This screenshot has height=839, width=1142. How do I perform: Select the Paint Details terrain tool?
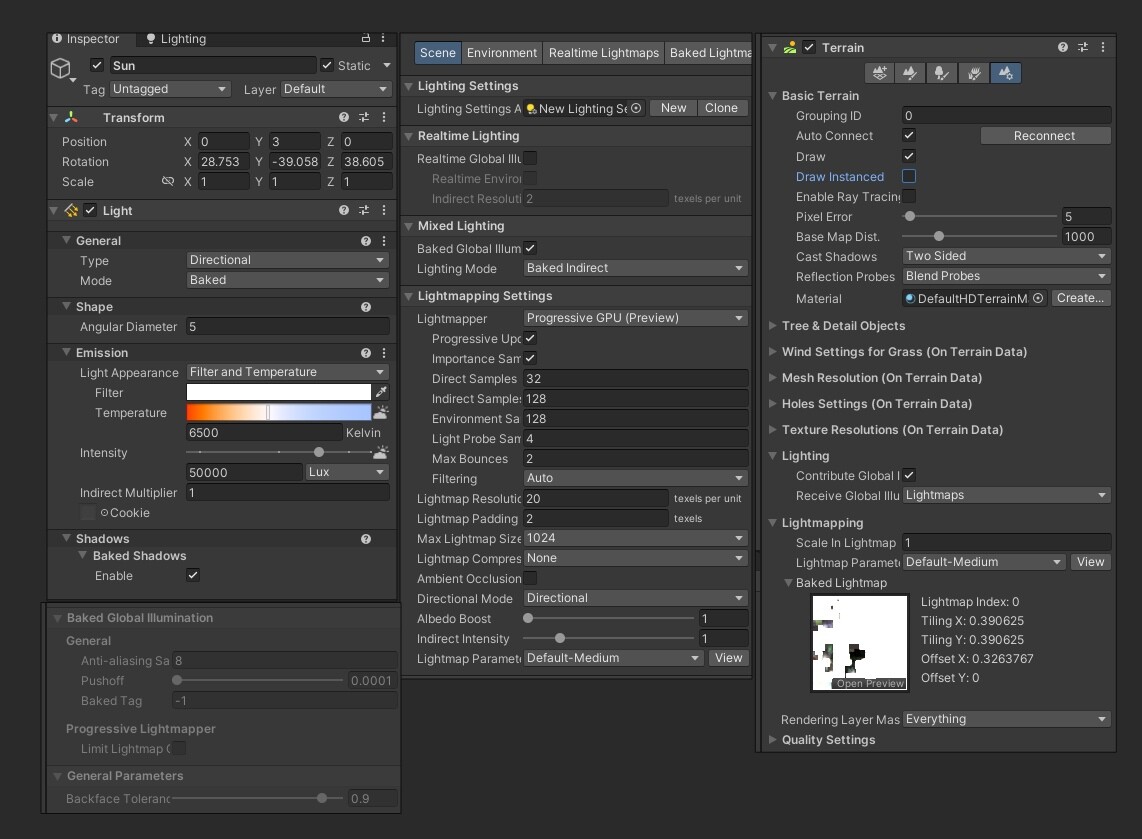tap(974, 73)
